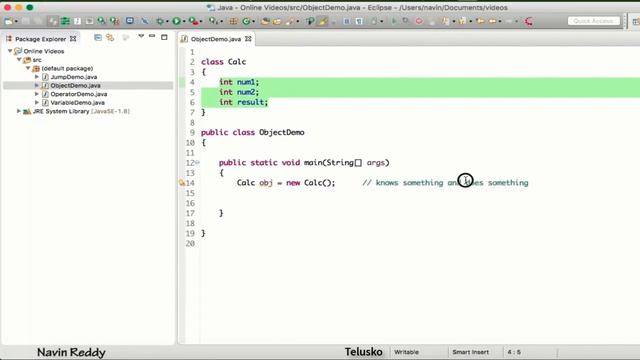Open the External Tools dropdown arrow

point(201,21)
